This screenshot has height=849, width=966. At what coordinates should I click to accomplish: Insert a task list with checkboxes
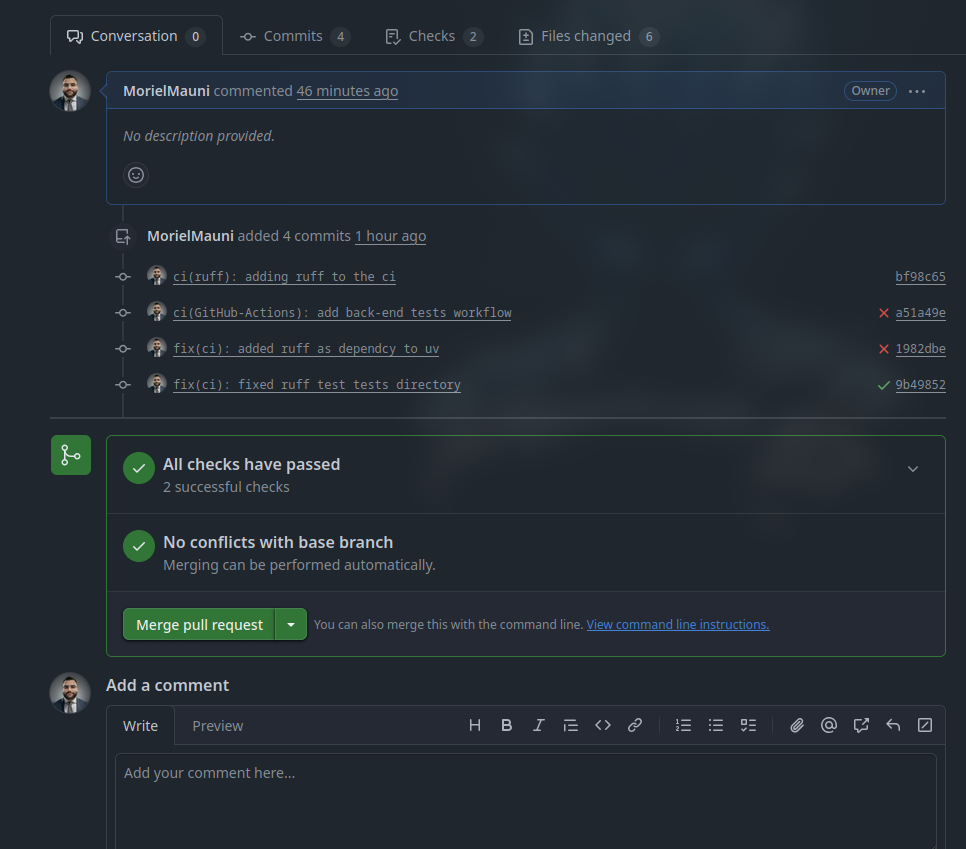[748, 726]
